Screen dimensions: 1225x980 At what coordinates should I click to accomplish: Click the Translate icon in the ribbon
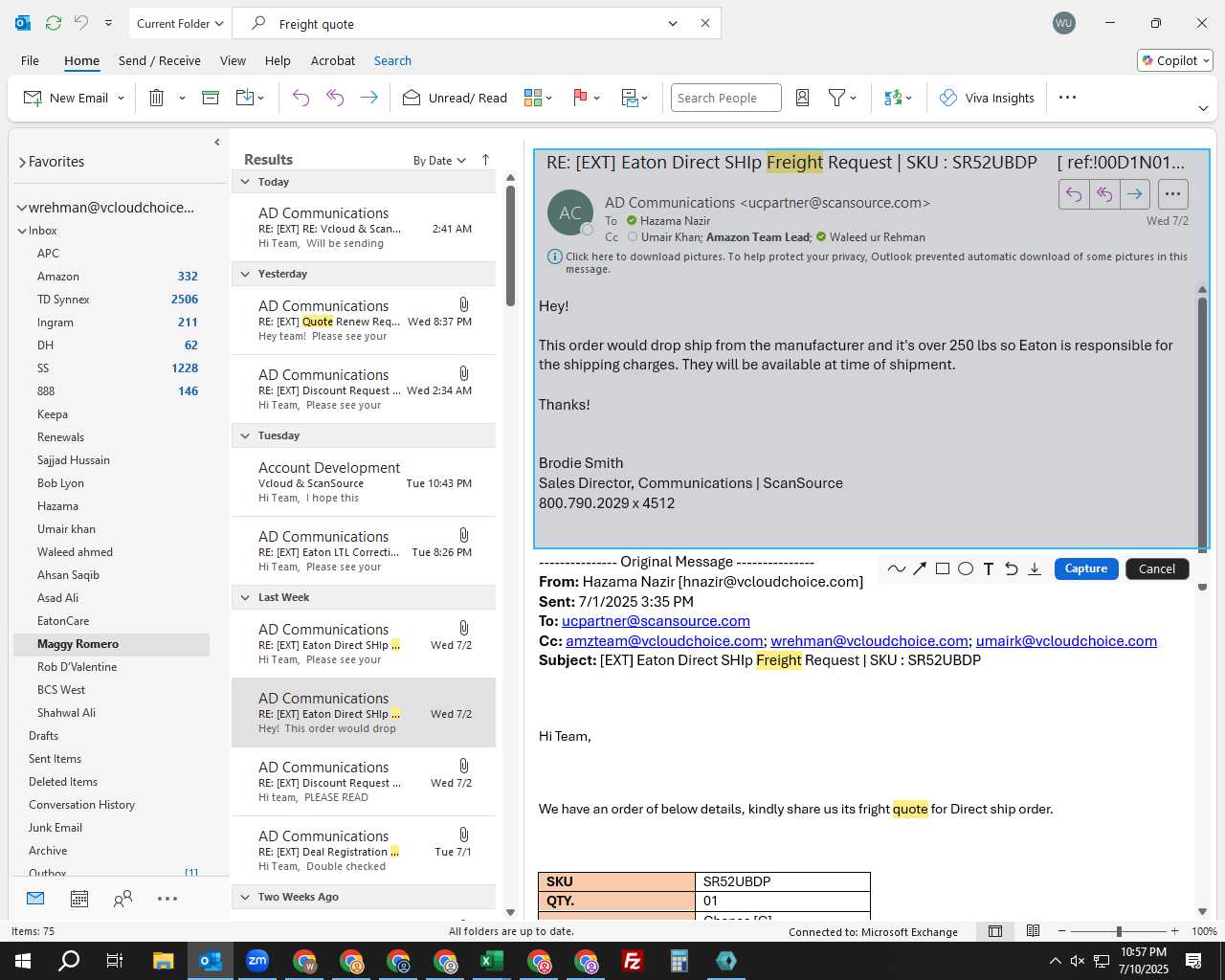(893, 98)
